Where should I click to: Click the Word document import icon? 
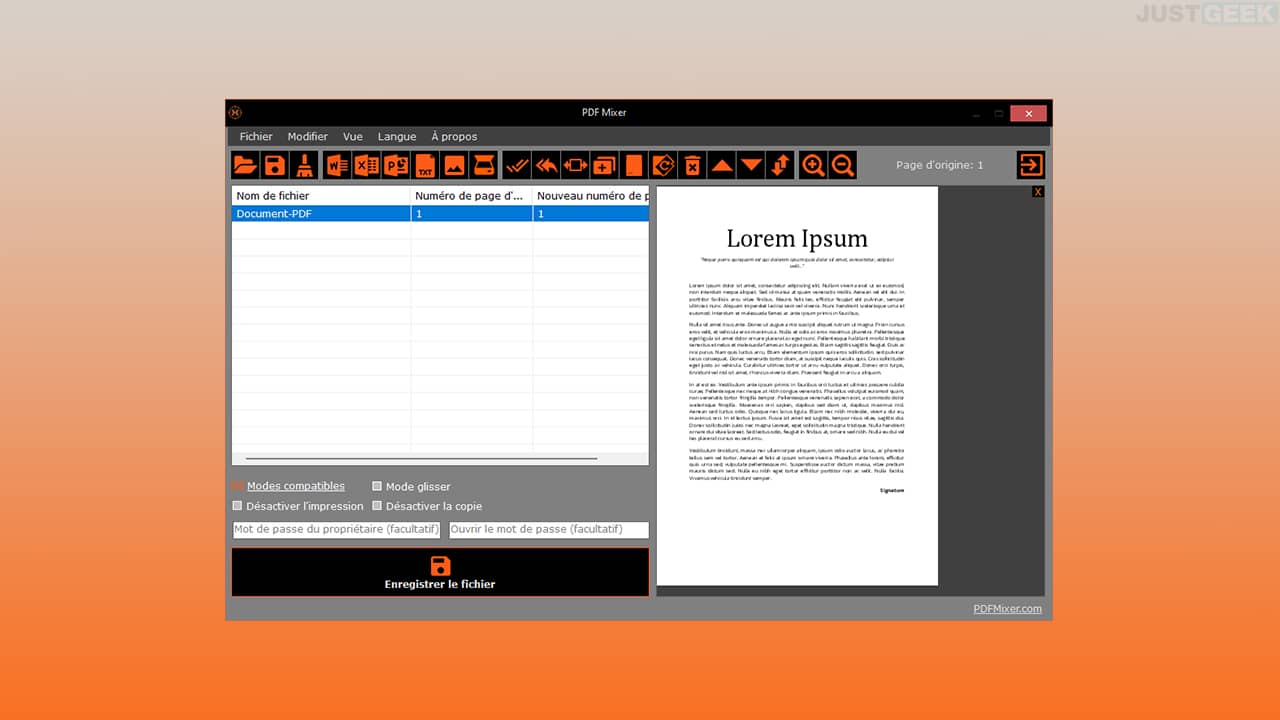click(337, 165)
